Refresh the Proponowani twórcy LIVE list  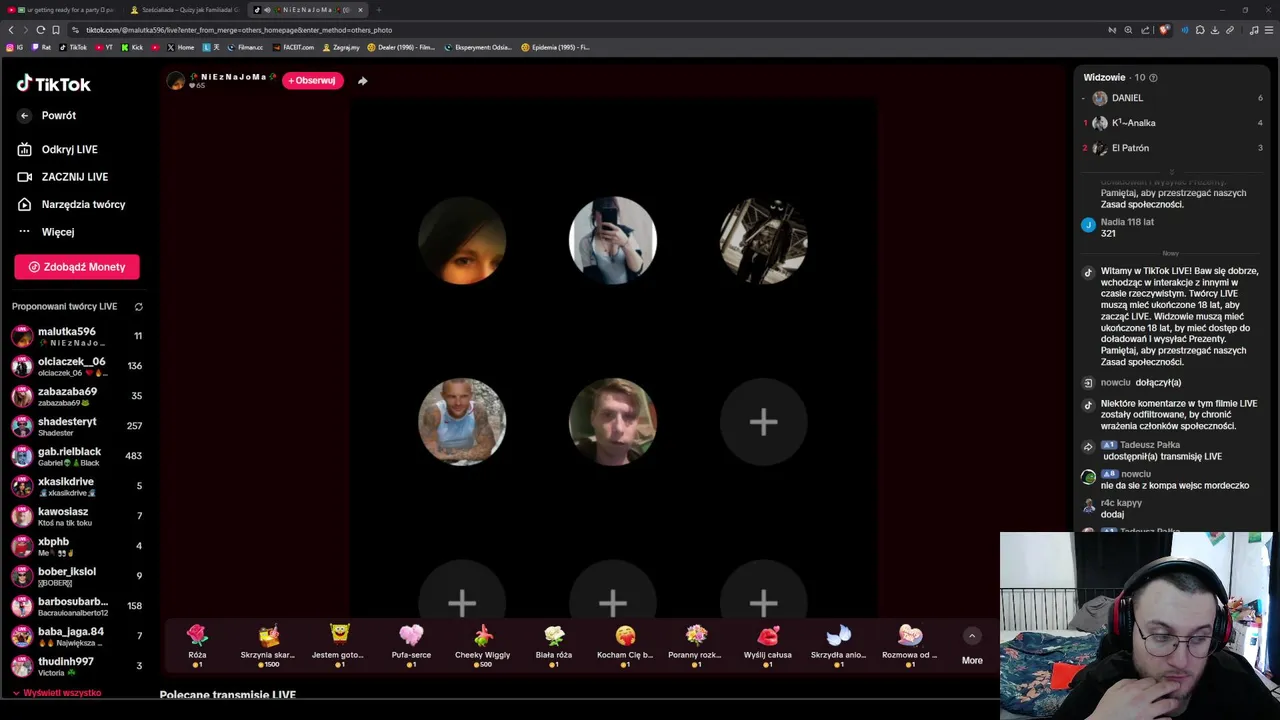pyautogui.click(x=139, y=307)
